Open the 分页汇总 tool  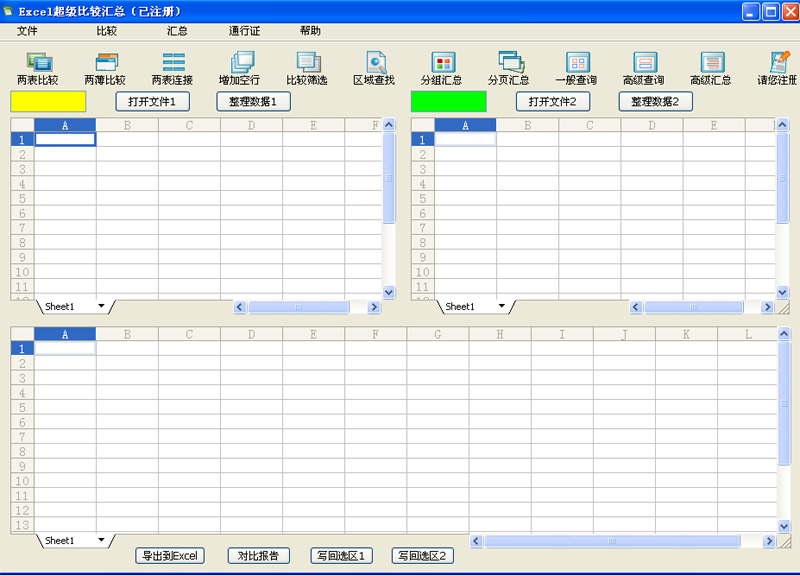(x=509, y=68)
